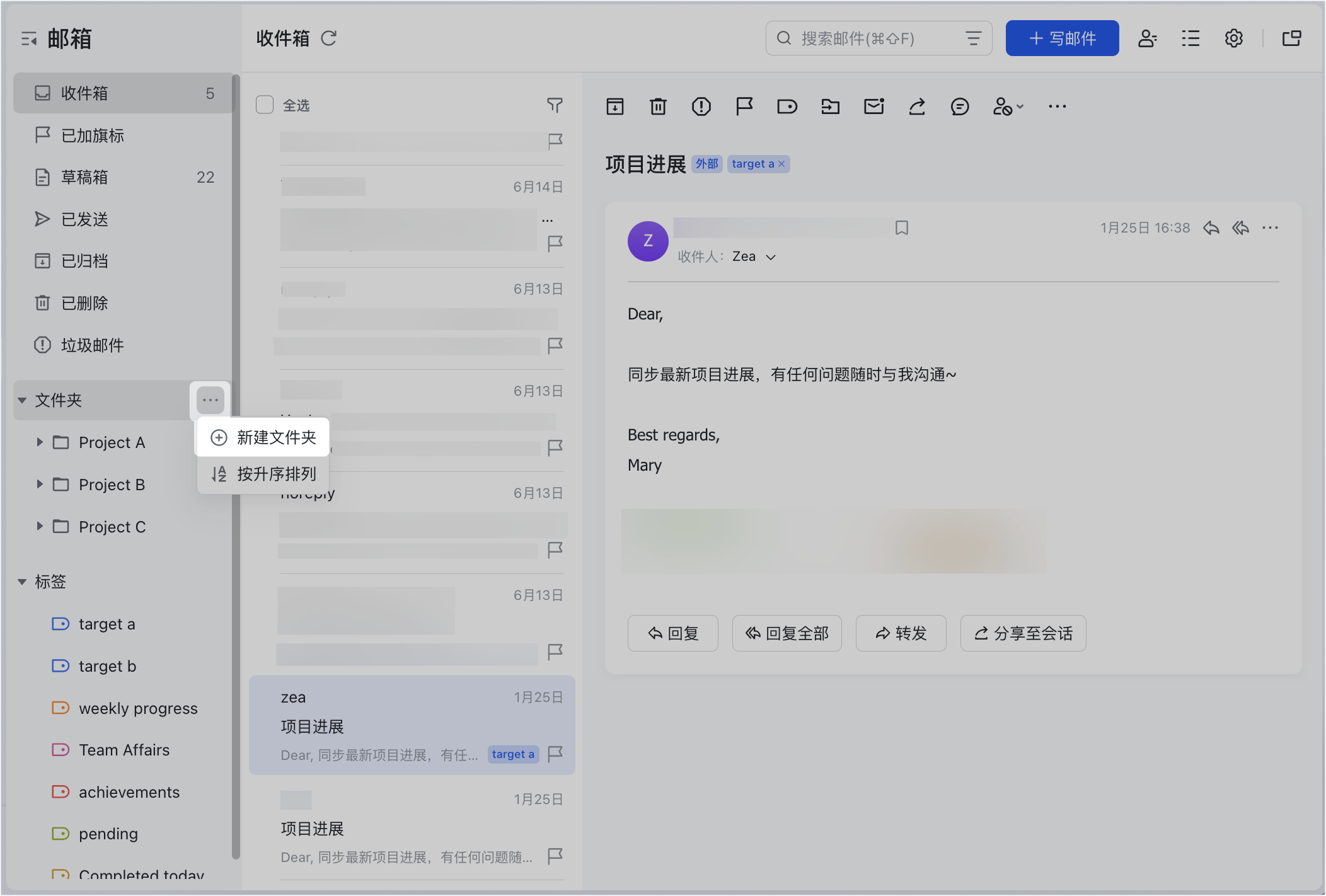Screen dimensions: 1326x896
Task: Click the folder section more options button
Action: [x=210, y=400]
